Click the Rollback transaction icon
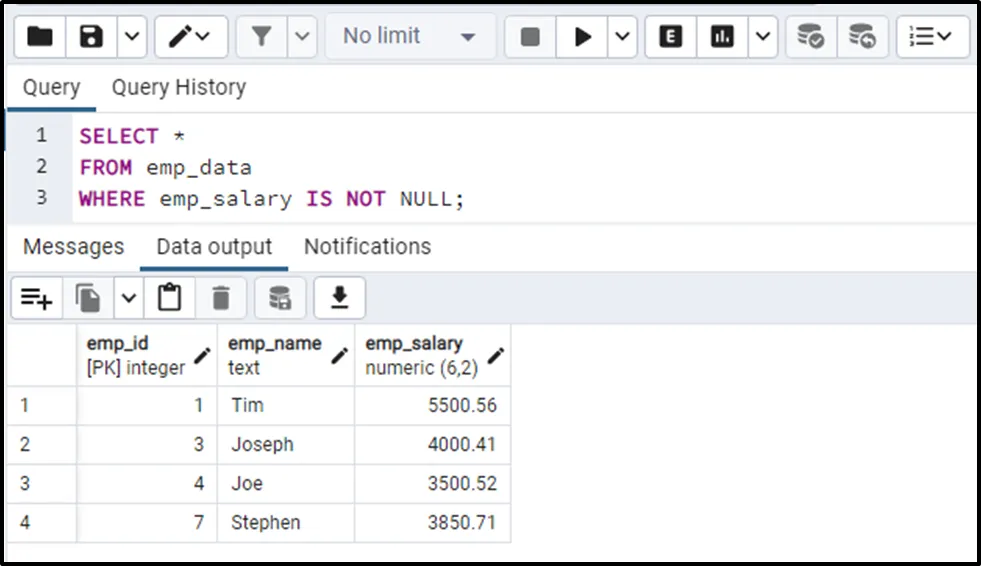 tap(862, 37)
